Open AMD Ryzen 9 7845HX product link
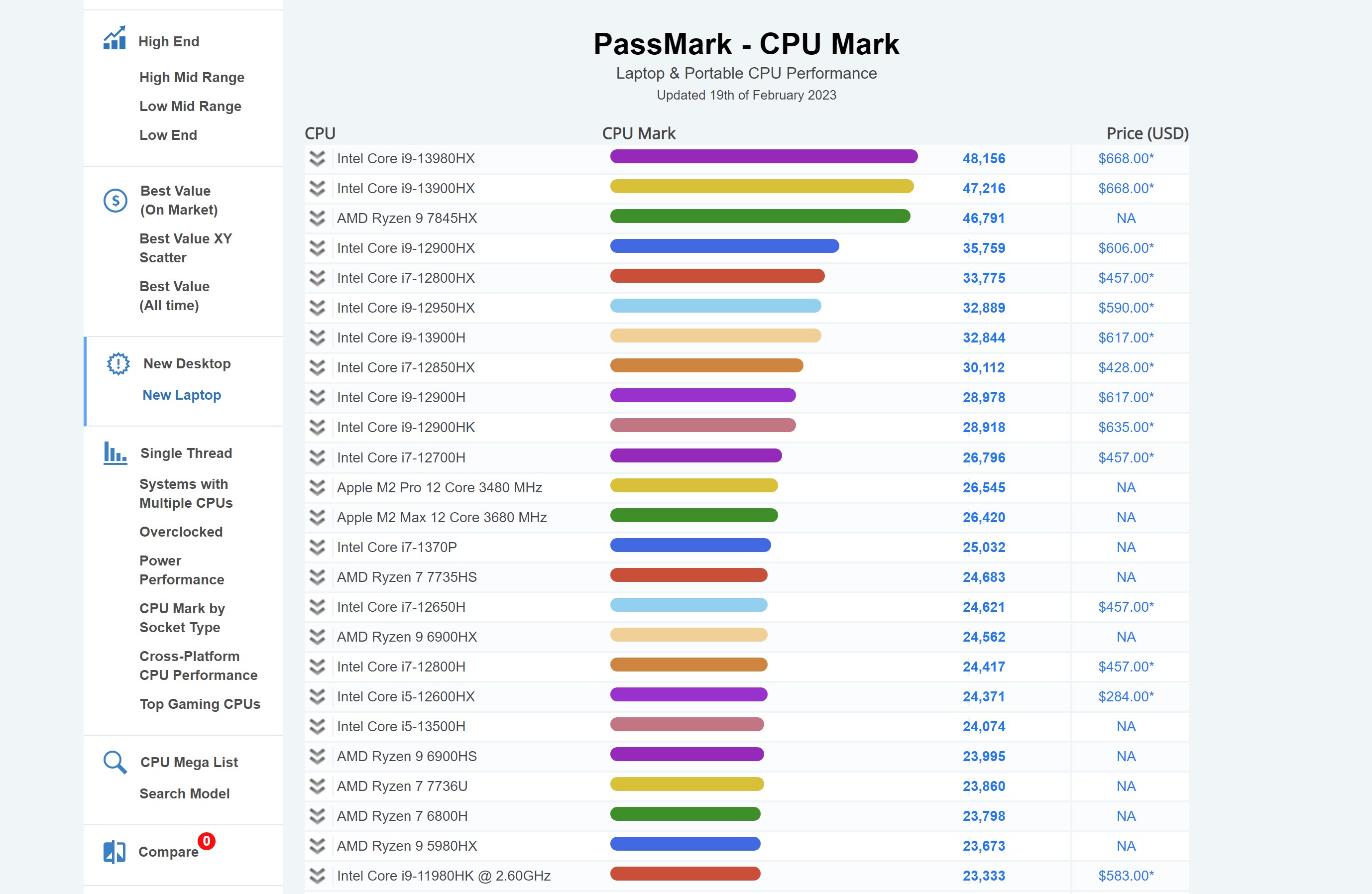 click(407, 219)
